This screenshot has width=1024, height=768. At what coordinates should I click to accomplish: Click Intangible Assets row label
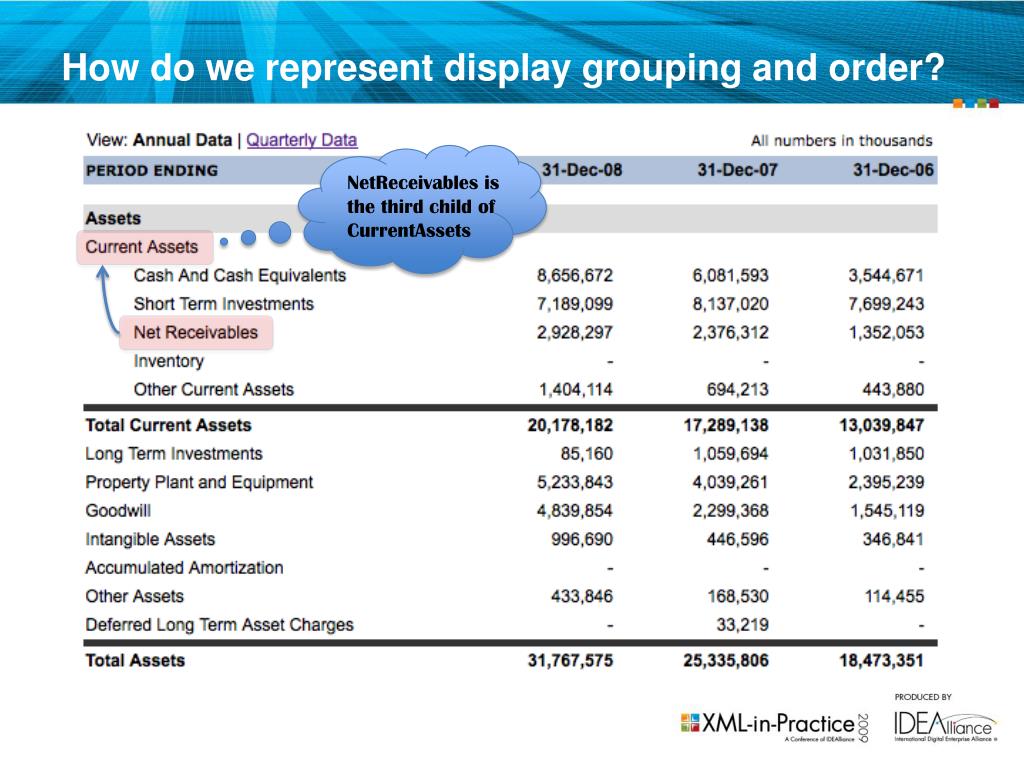click(x=150, y=539)
